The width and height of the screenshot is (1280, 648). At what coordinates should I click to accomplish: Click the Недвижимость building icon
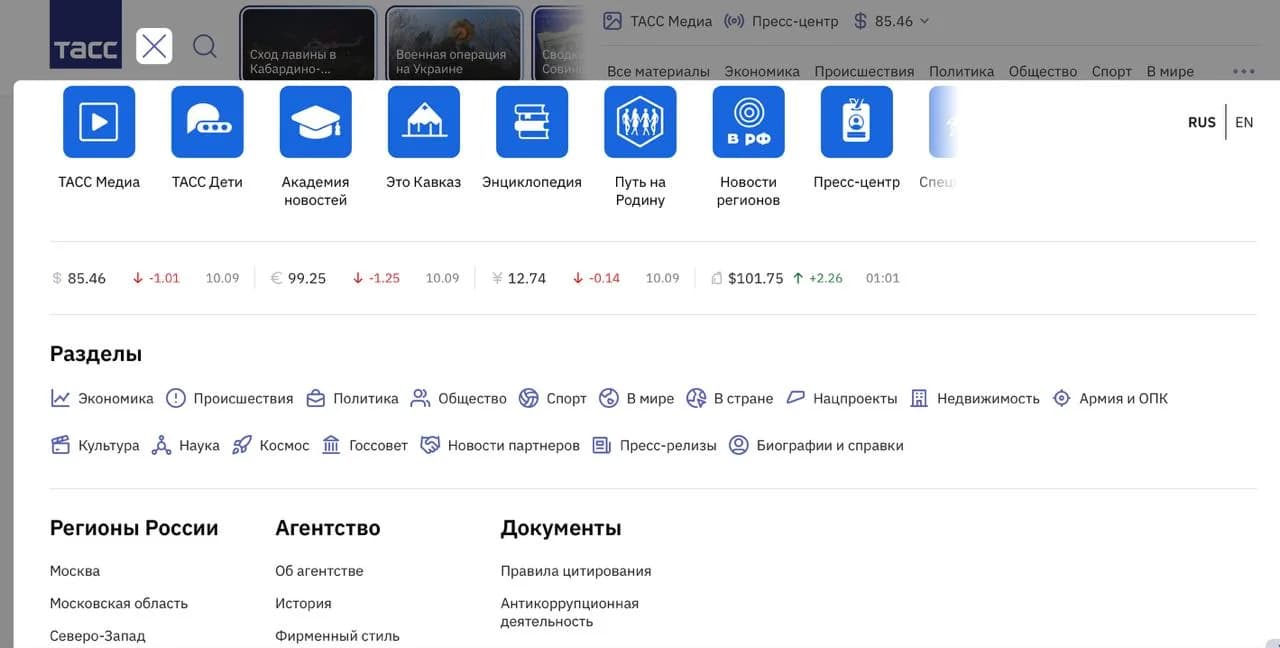[919, 398]
